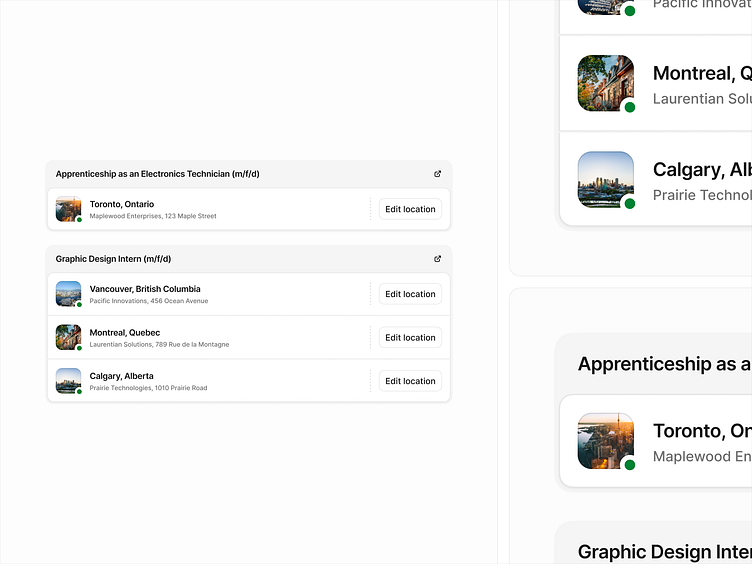Click the Pacific Innovations, 456 Ocean Avenue address
752x564 pixels.
[149, 301]
